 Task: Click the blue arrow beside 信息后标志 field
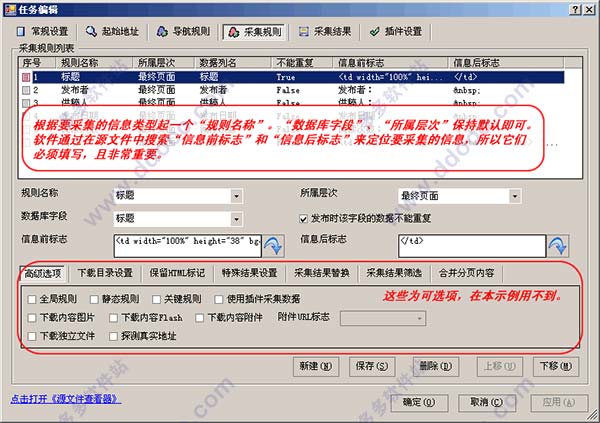point(558,246)
